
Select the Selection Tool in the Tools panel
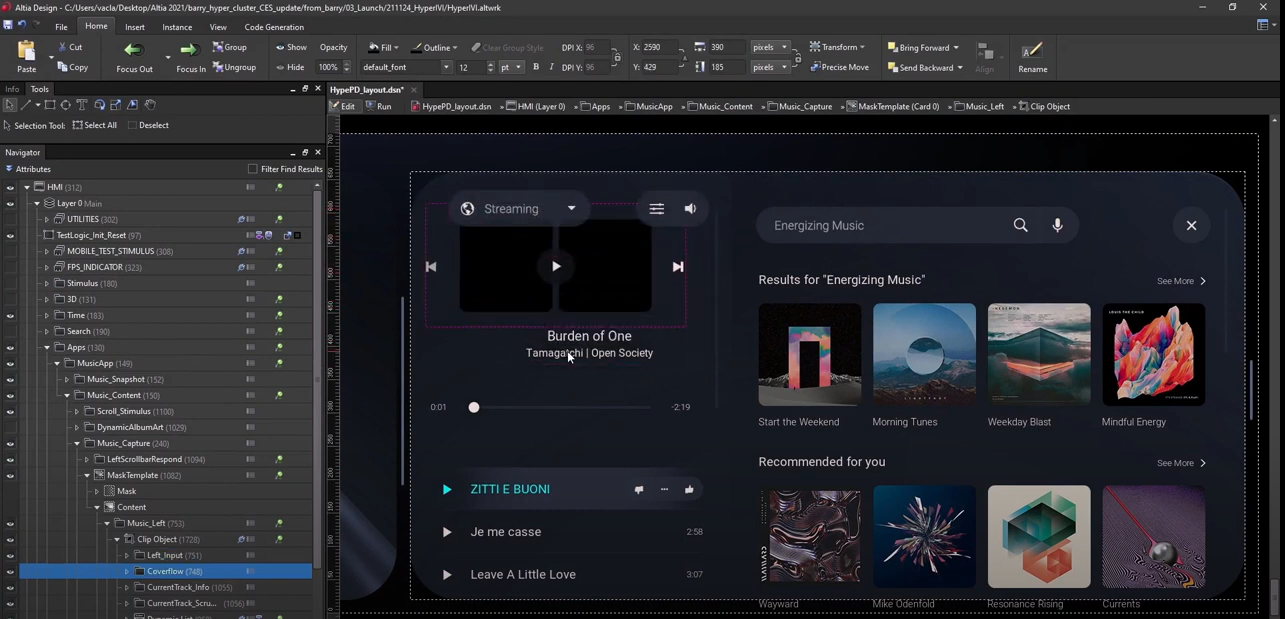(10, 104)
